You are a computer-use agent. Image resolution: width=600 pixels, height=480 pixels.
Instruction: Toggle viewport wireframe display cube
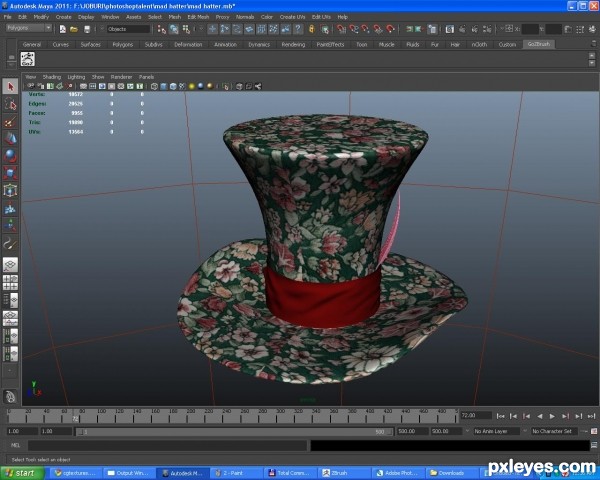154,86
